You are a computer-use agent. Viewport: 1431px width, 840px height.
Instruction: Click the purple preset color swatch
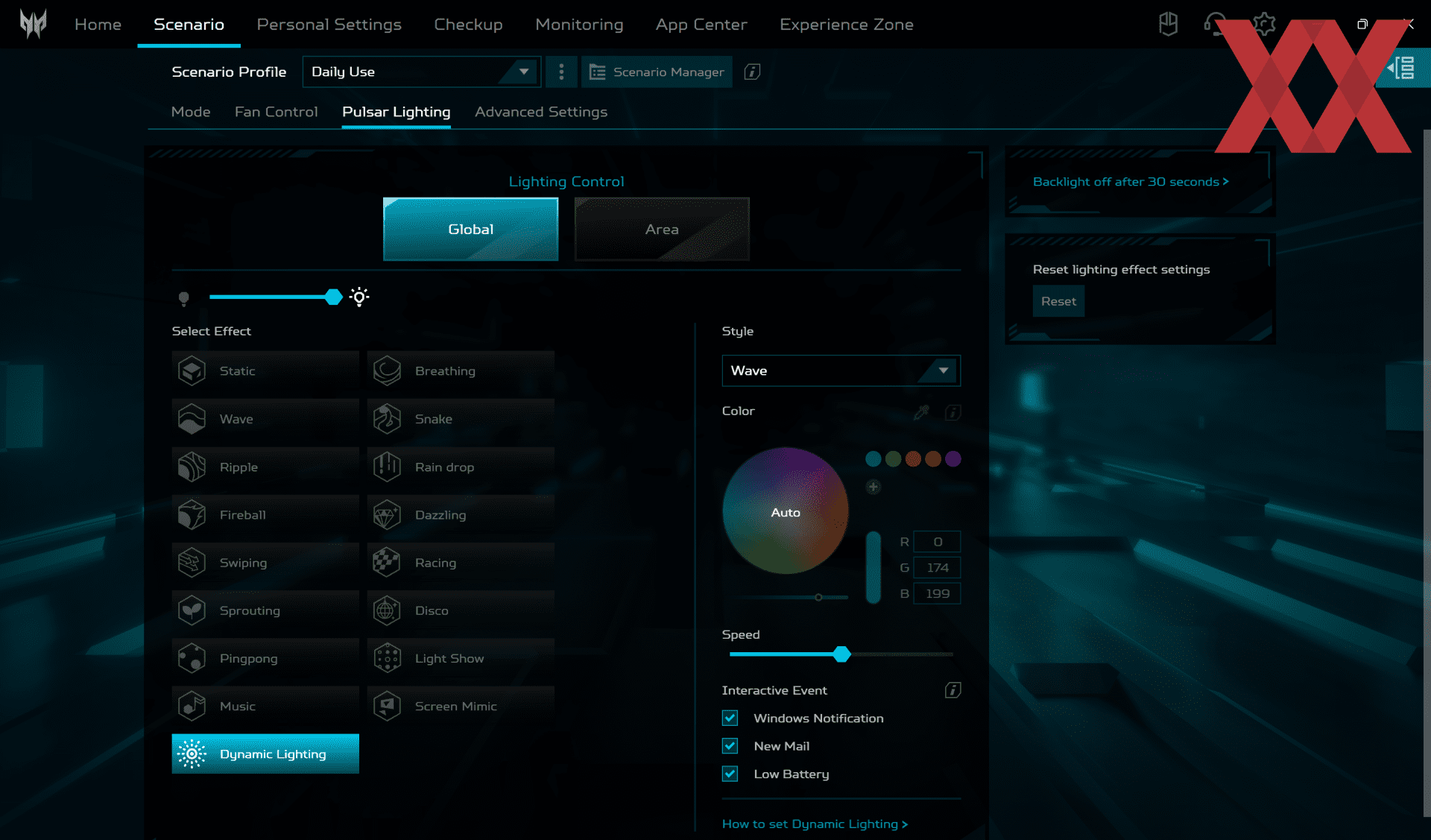point(953,459)
